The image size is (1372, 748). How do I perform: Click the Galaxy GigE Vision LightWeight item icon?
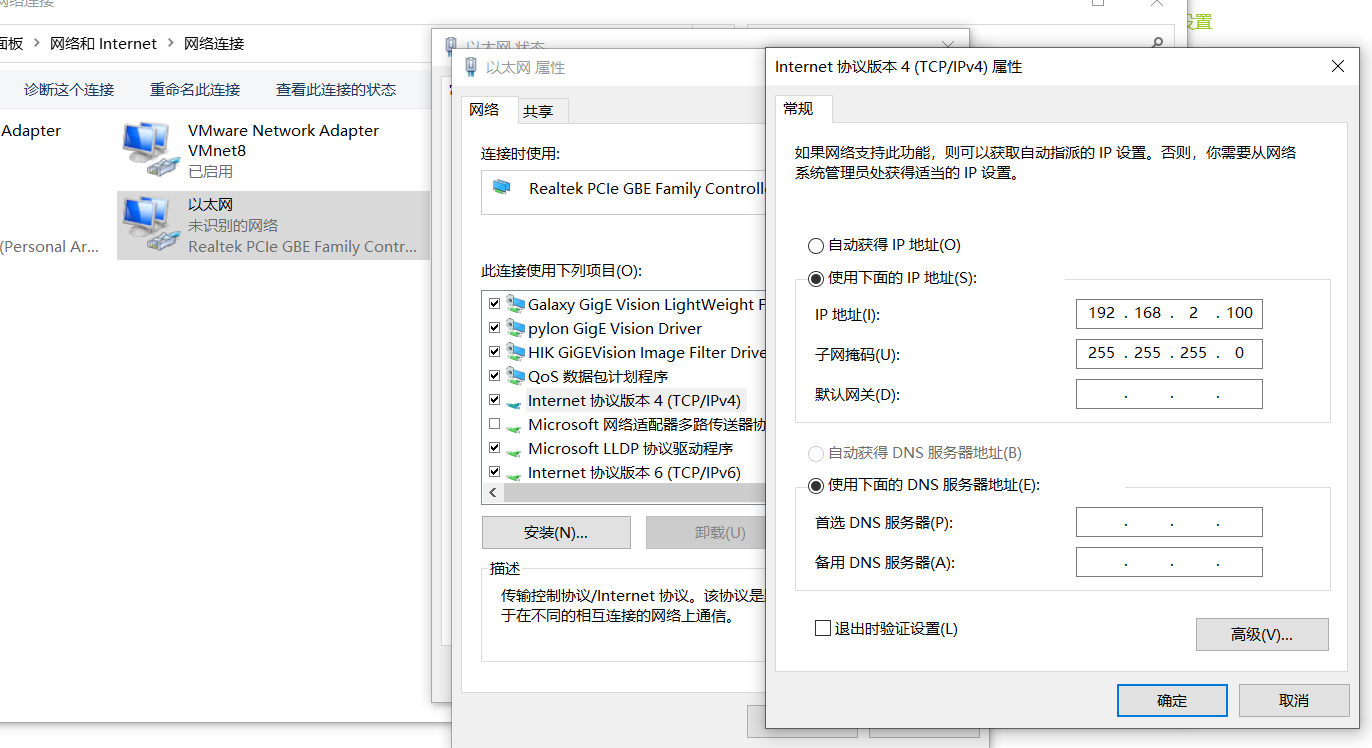coord(515,304)
